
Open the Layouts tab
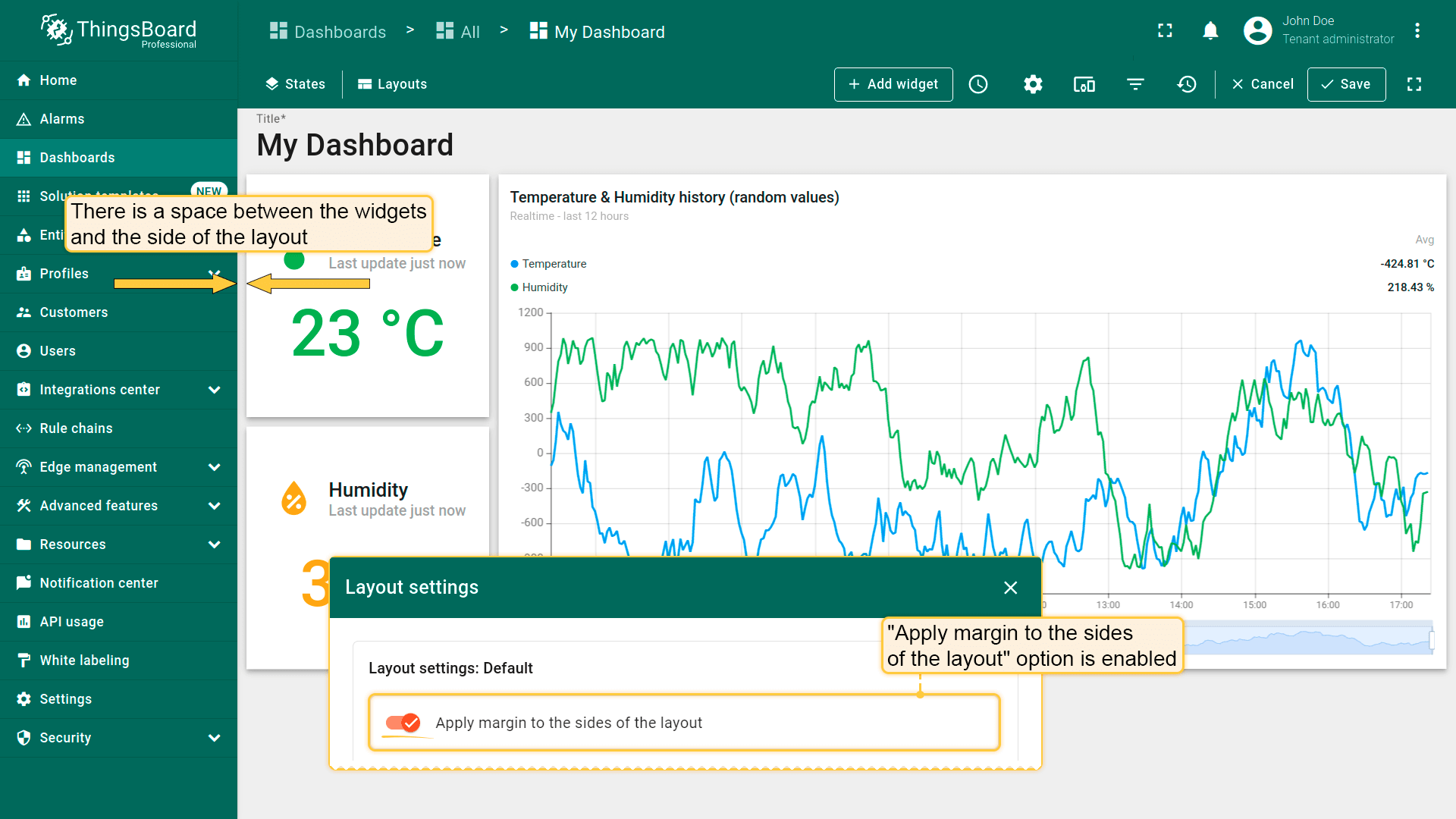click(x=393, y=84)
